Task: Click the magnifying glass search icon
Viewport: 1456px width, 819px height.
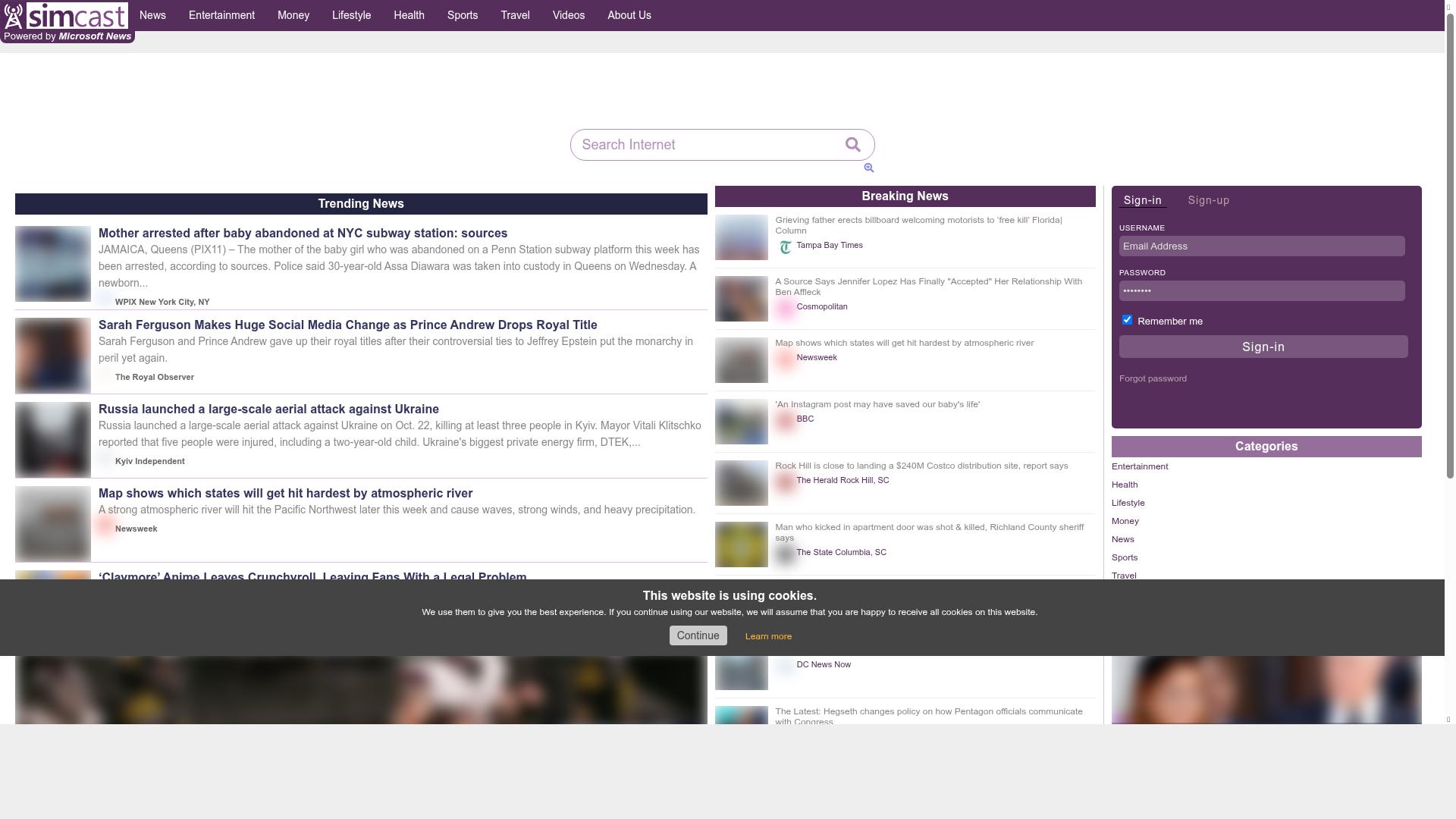Action: (x=853, y=145)
